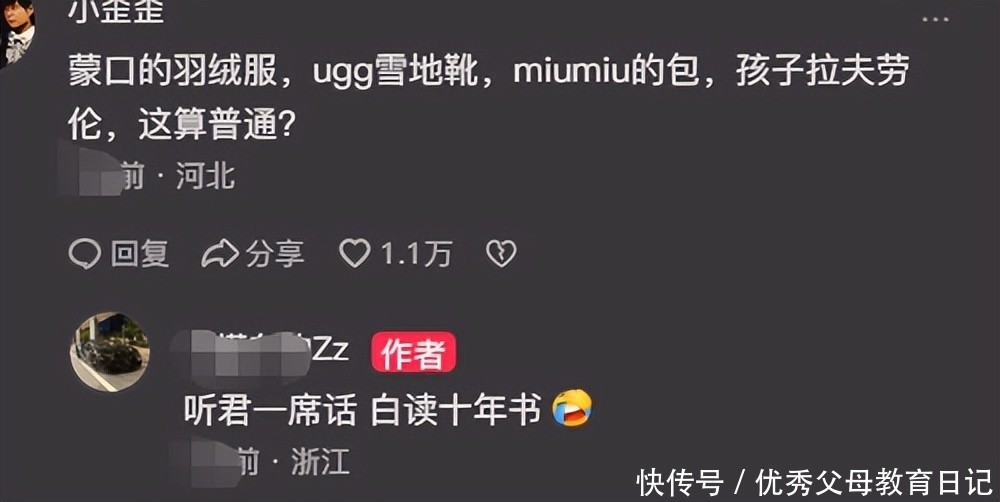Click the 1.1万 like count

(x=416, y=254)
